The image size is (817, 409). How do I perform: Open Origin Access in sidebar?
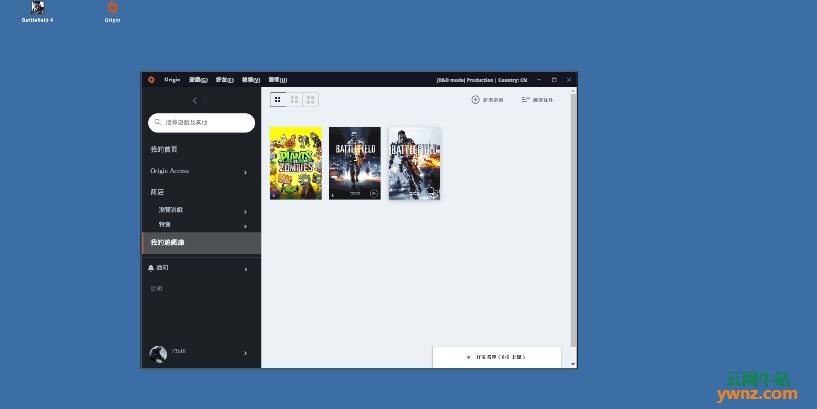point(169,171)
